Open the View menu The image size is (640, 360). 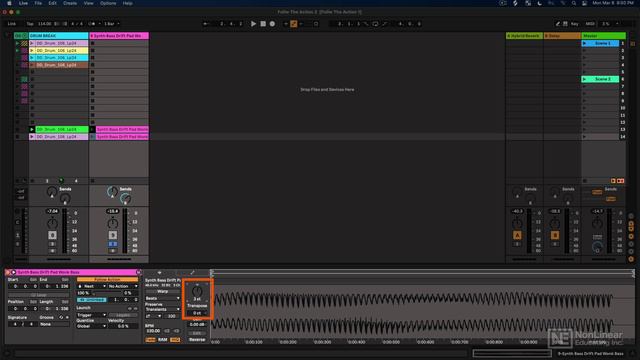(88, 3)
